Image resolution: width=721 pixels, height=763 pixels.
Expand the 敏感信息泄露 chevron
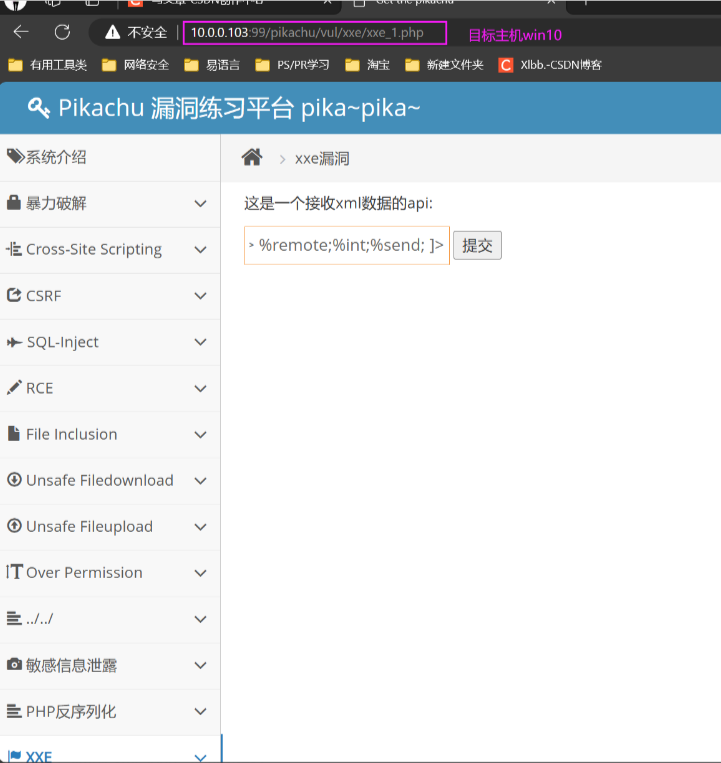pyautogui.click(x=200, y=665)
